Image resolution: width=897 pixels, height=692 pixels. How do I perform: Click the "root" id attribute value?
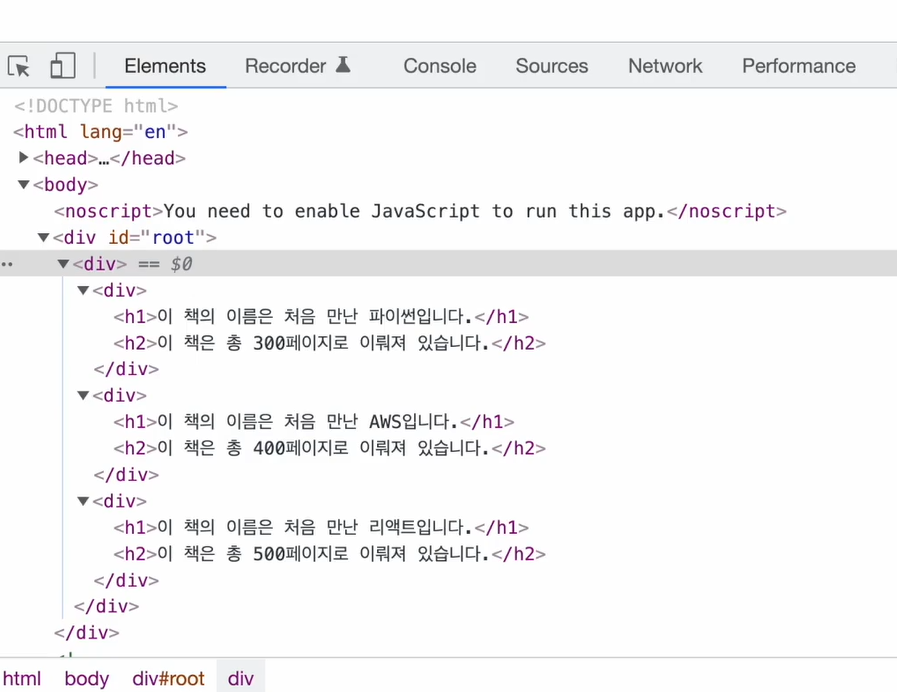[x=173, y=237]
